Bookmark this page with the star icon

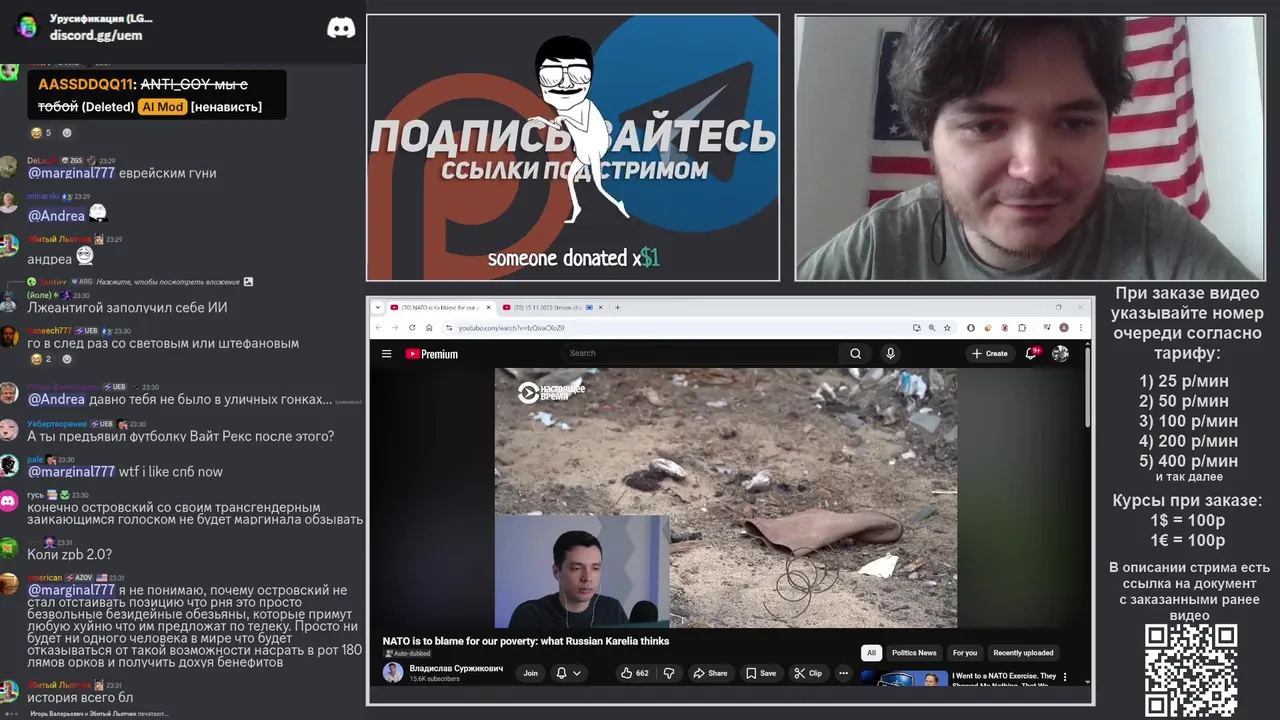(x=947, y=327)
